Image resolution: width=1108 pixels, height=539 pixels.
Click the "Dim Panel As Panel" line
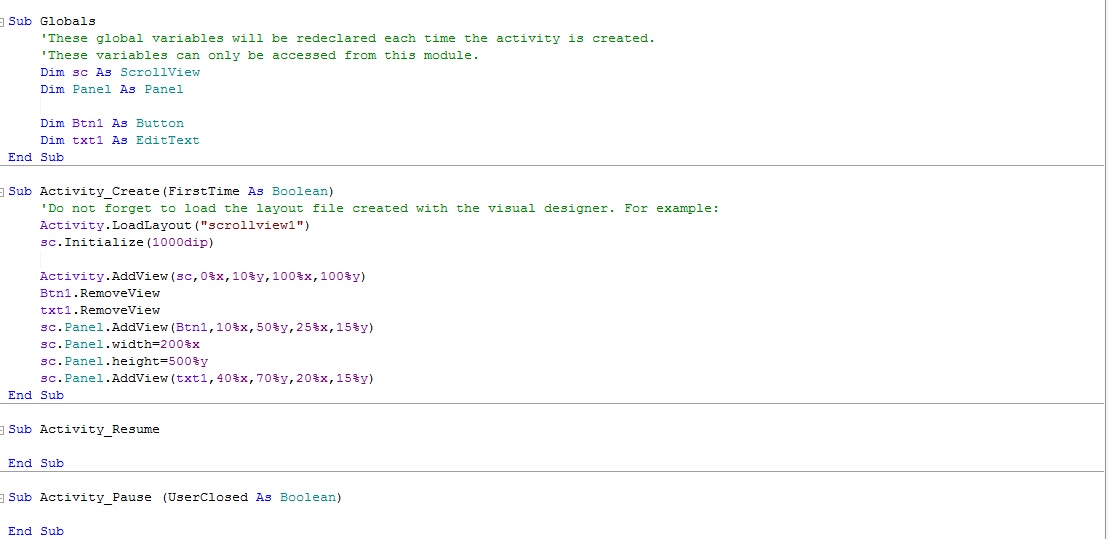(112, 89)
